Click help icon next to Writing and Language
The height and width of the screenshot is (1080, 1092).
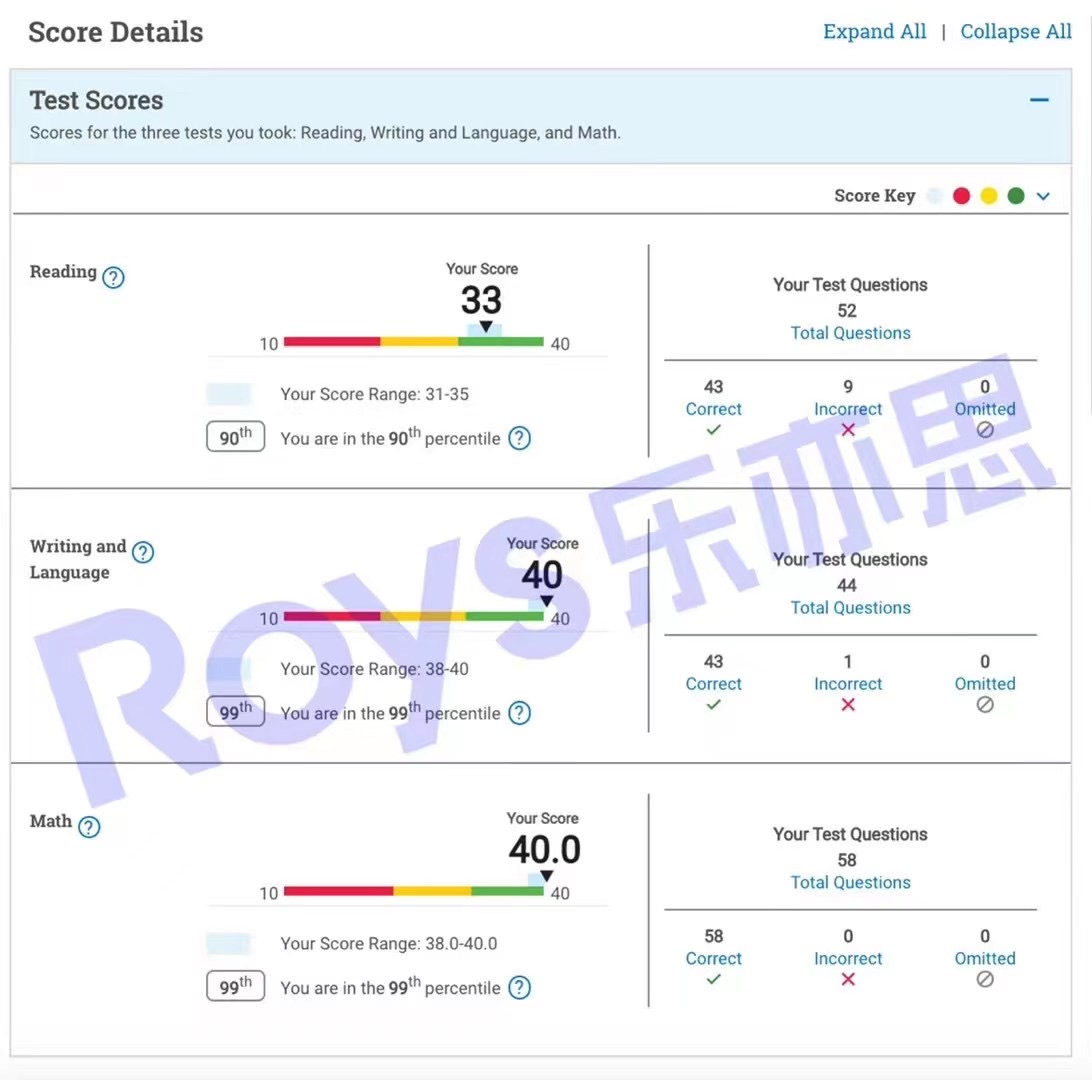coord(143,552)
